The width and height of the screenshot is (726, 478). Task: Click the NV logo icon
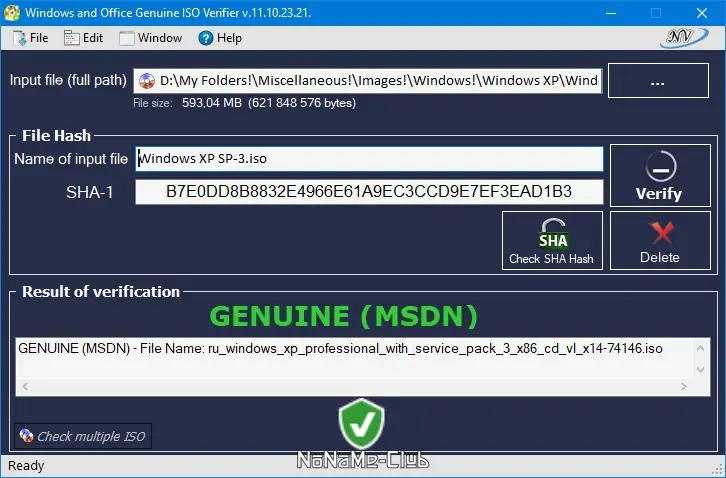[684, 38]
